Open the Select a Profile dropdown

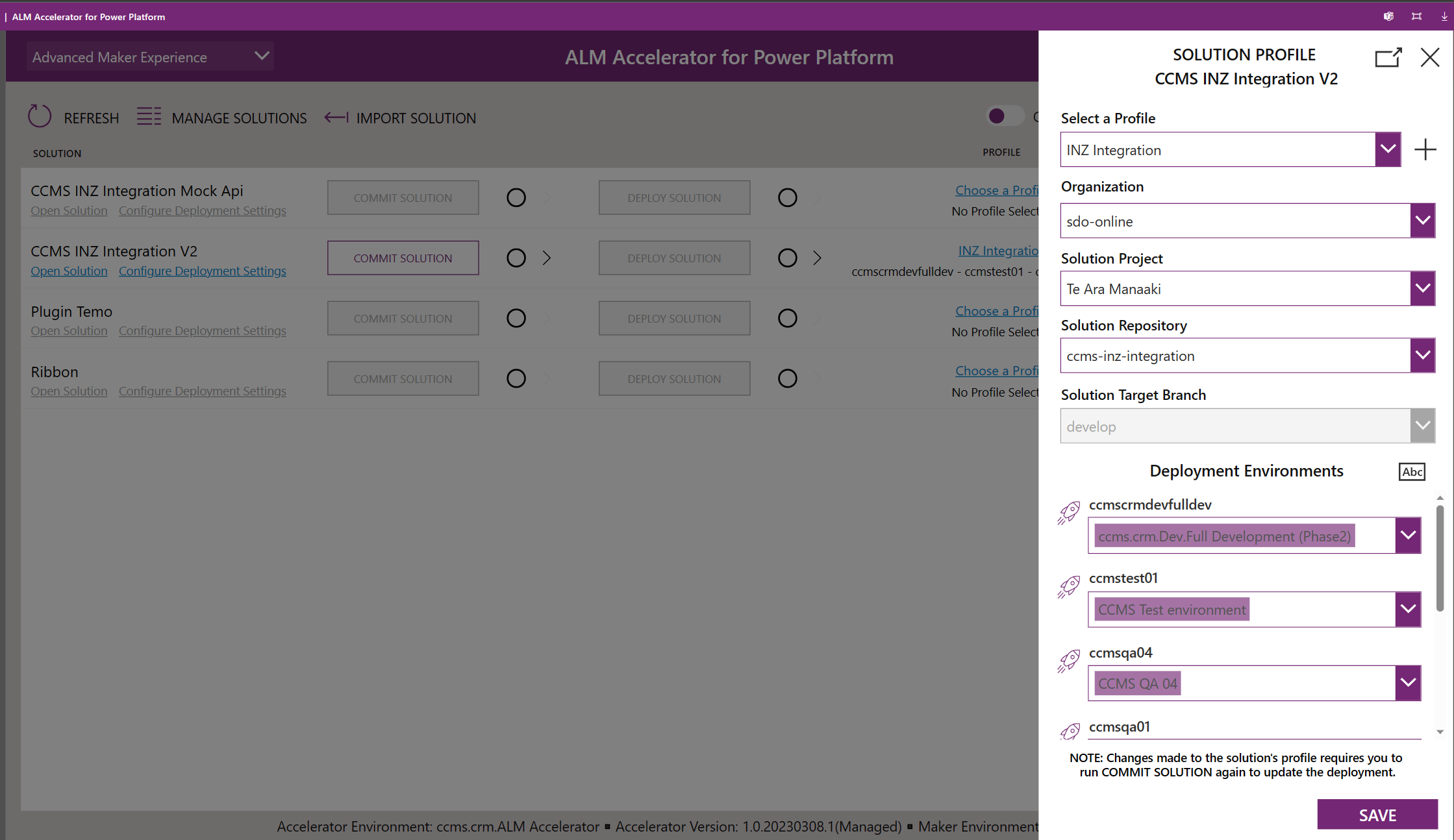tap(1388, 149)
